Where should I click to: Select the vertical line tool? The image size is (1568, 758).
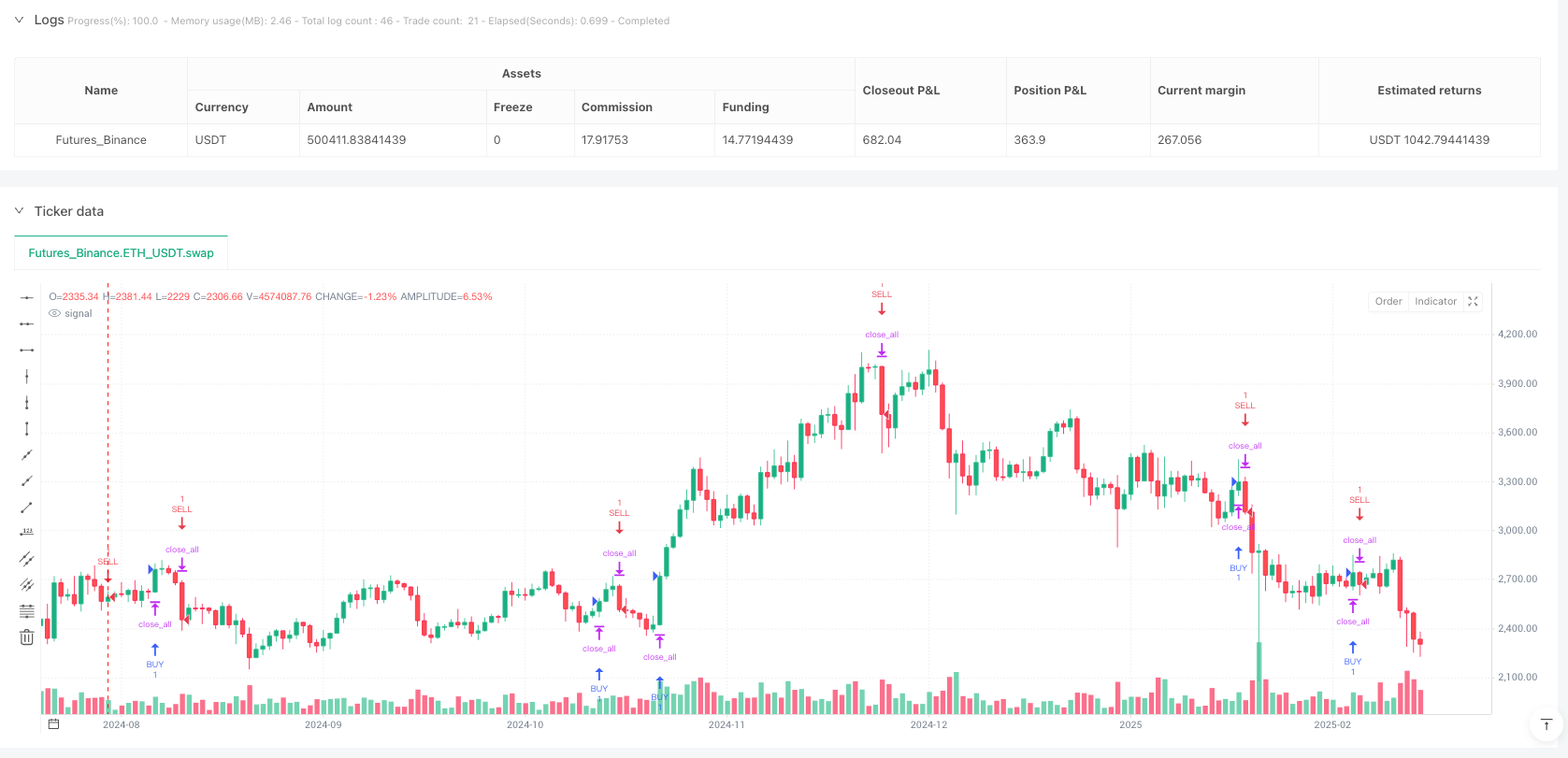point(26,376)
